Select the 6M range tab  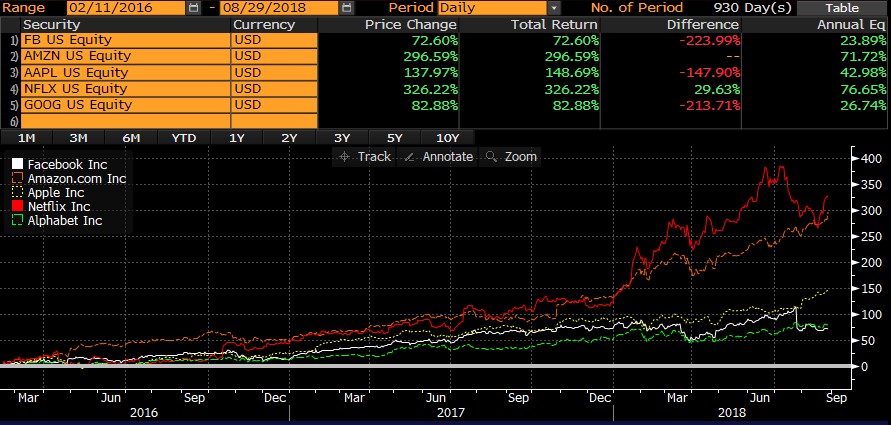[x=131, y=138]
